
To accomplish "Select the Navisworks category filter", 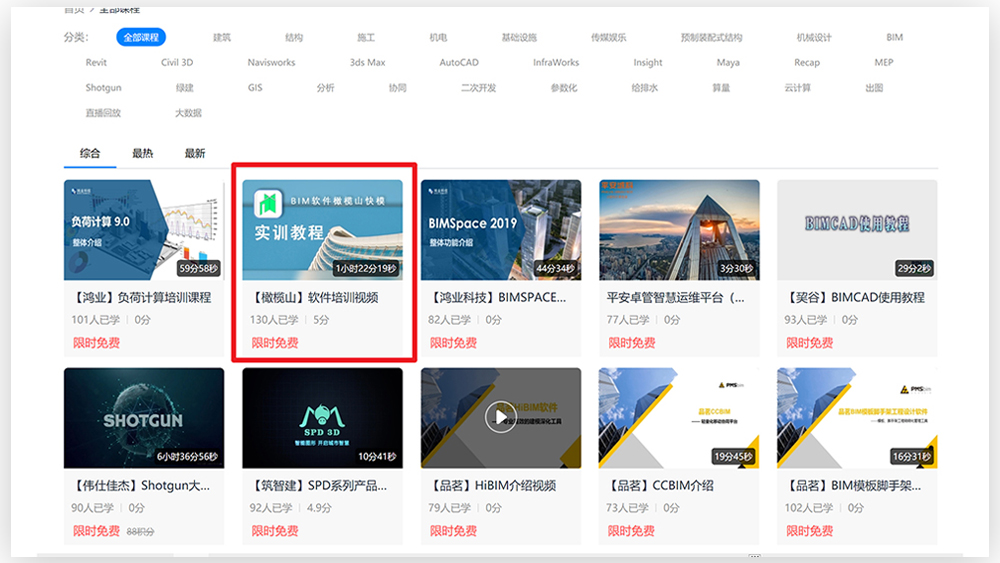I will pyautogui.click(x=272, y=62).
